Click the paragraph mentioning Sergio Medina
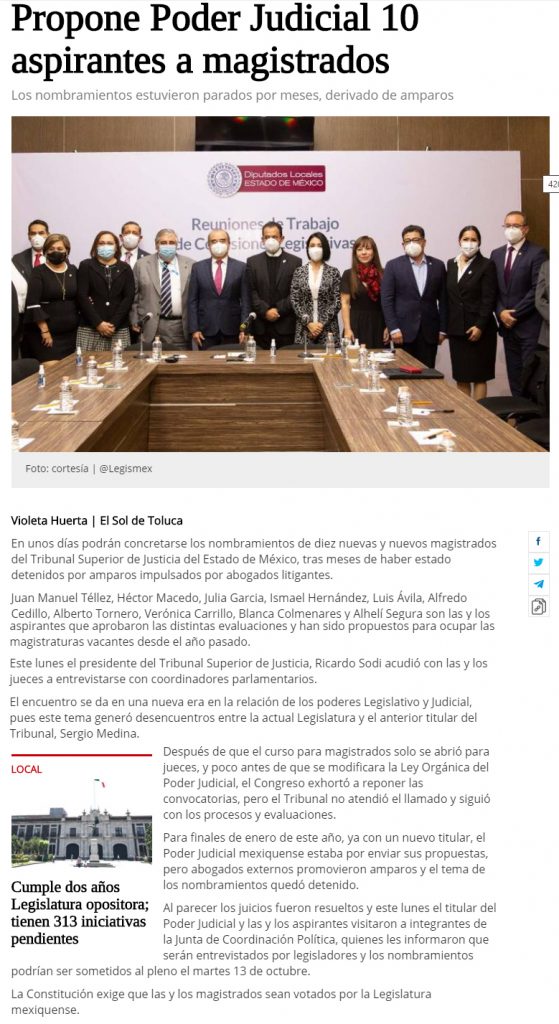Viewport: 559px width, 1024px height. point(244,717)
